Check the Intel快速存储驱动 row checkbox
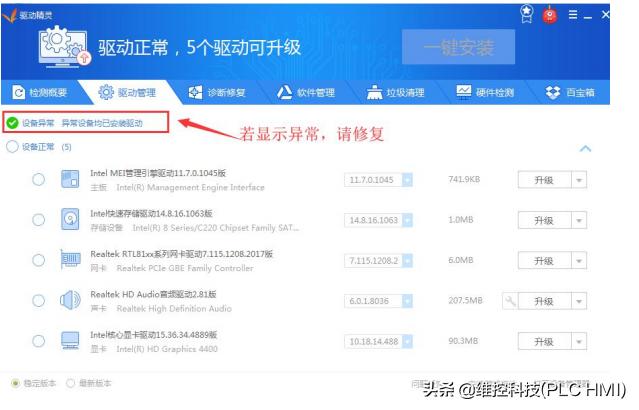 point(39,220)
